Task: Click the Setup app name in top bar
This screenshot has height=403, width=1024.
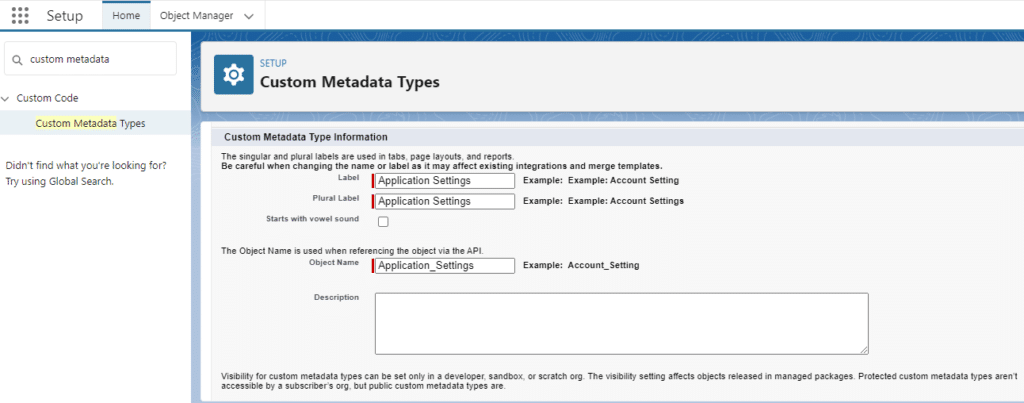Action: click(65, 16)
